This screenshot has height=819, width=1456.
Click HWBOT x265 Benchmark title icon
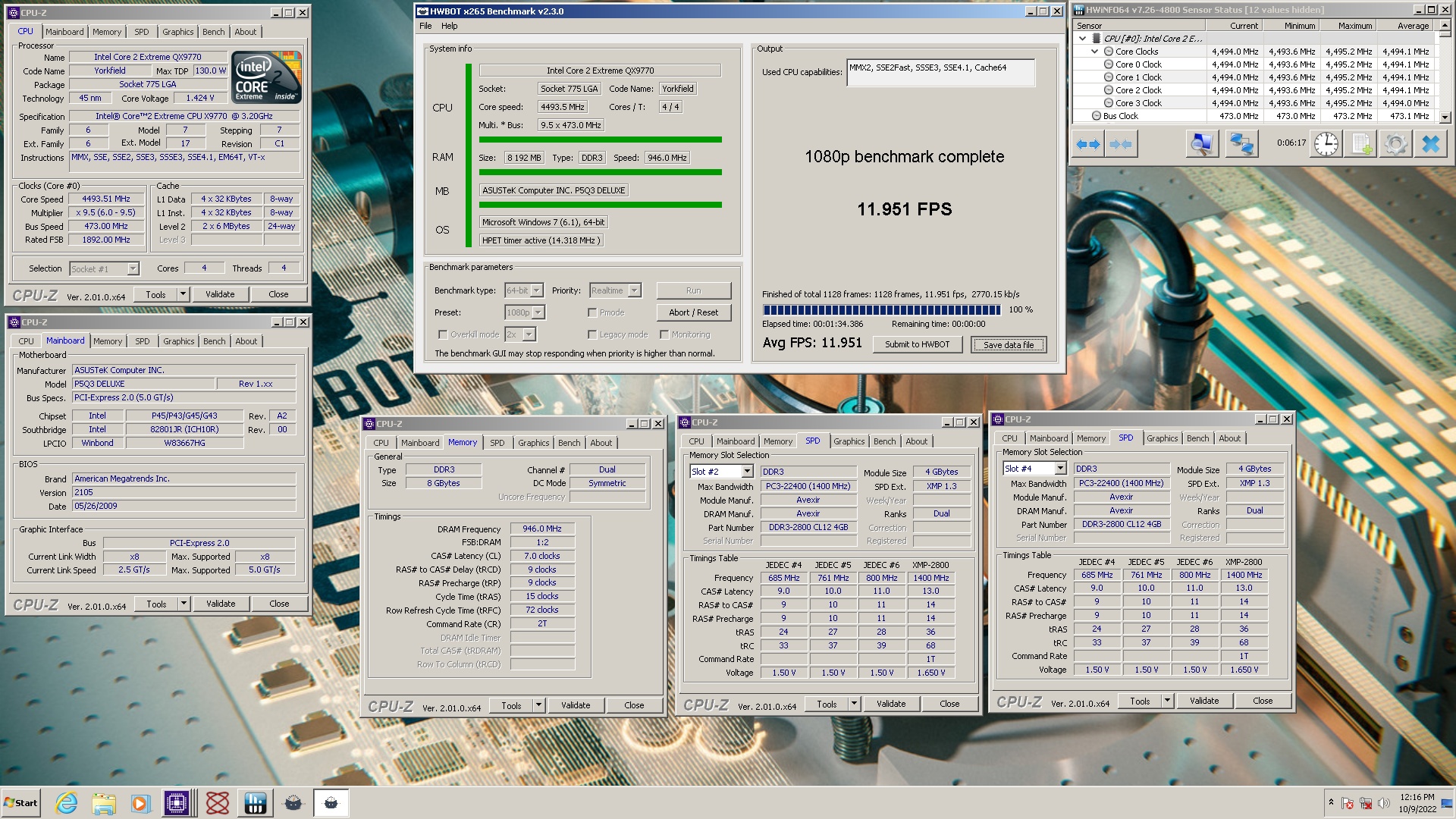tap(422, 11)
